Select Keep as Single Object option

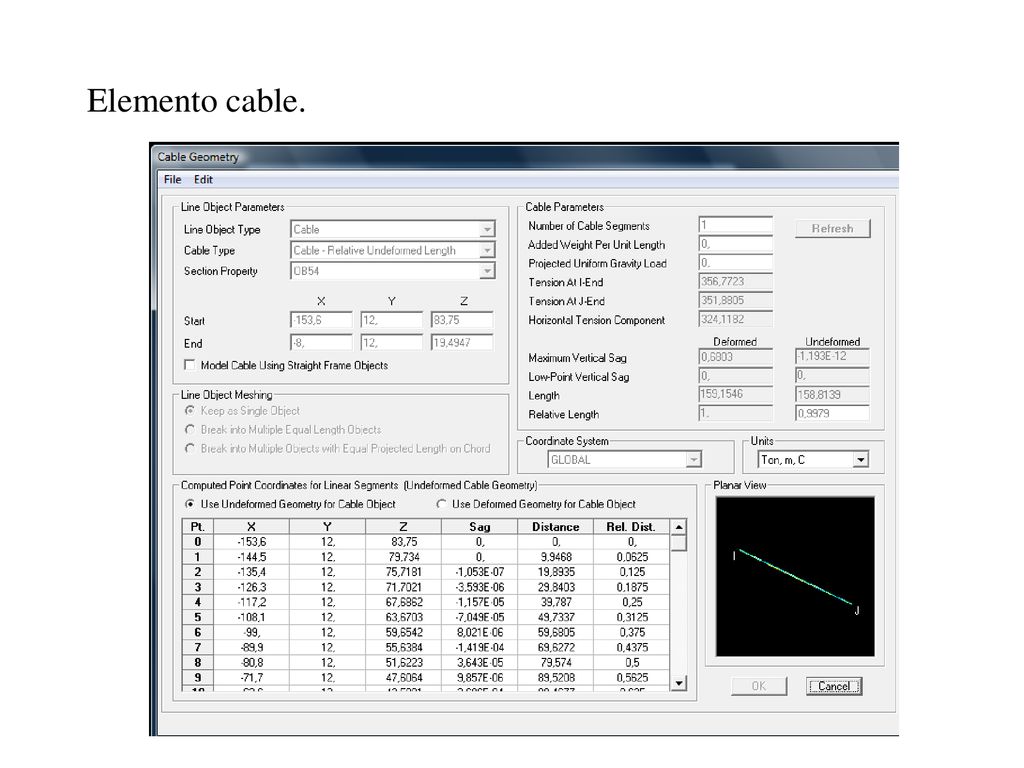[x=189, y=411]
